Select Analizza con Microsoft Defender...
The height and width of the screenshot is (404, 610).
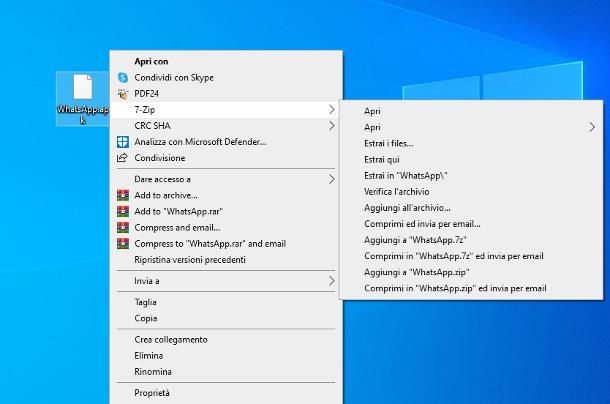click(x=226, y=142)
